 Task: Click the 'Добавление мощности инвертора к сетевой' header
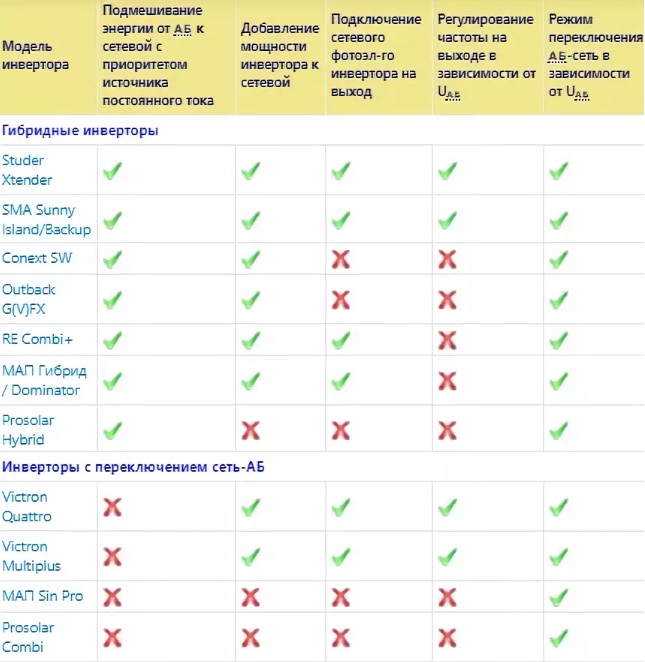279,56
